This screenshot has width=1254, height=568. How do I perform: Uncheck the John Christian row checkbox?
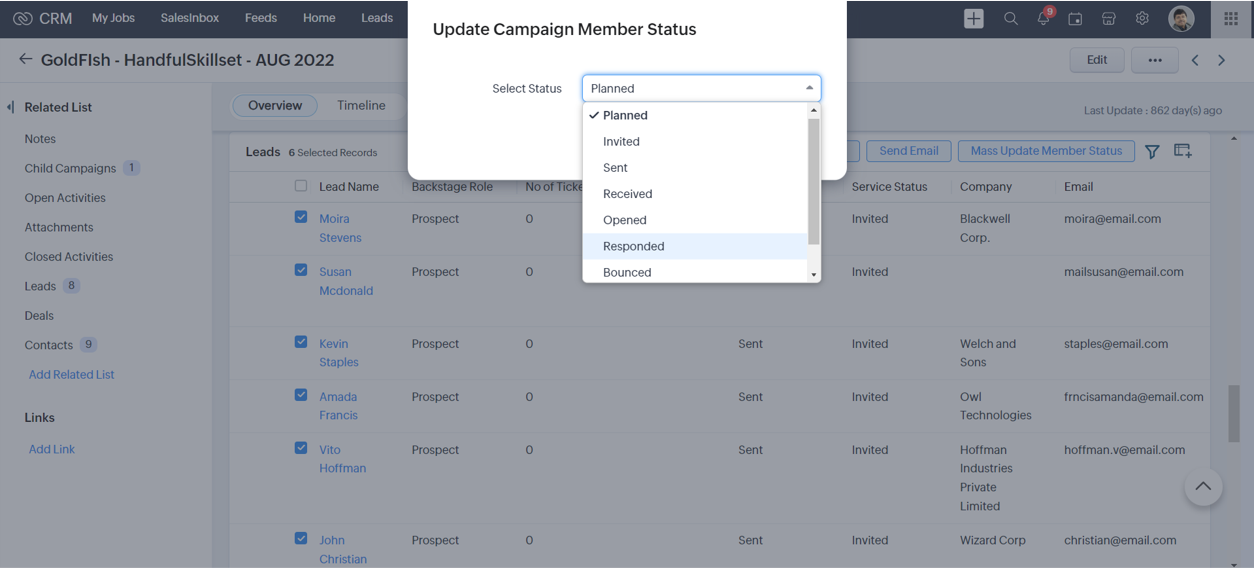pyautogui.click(x=301, y=538)
